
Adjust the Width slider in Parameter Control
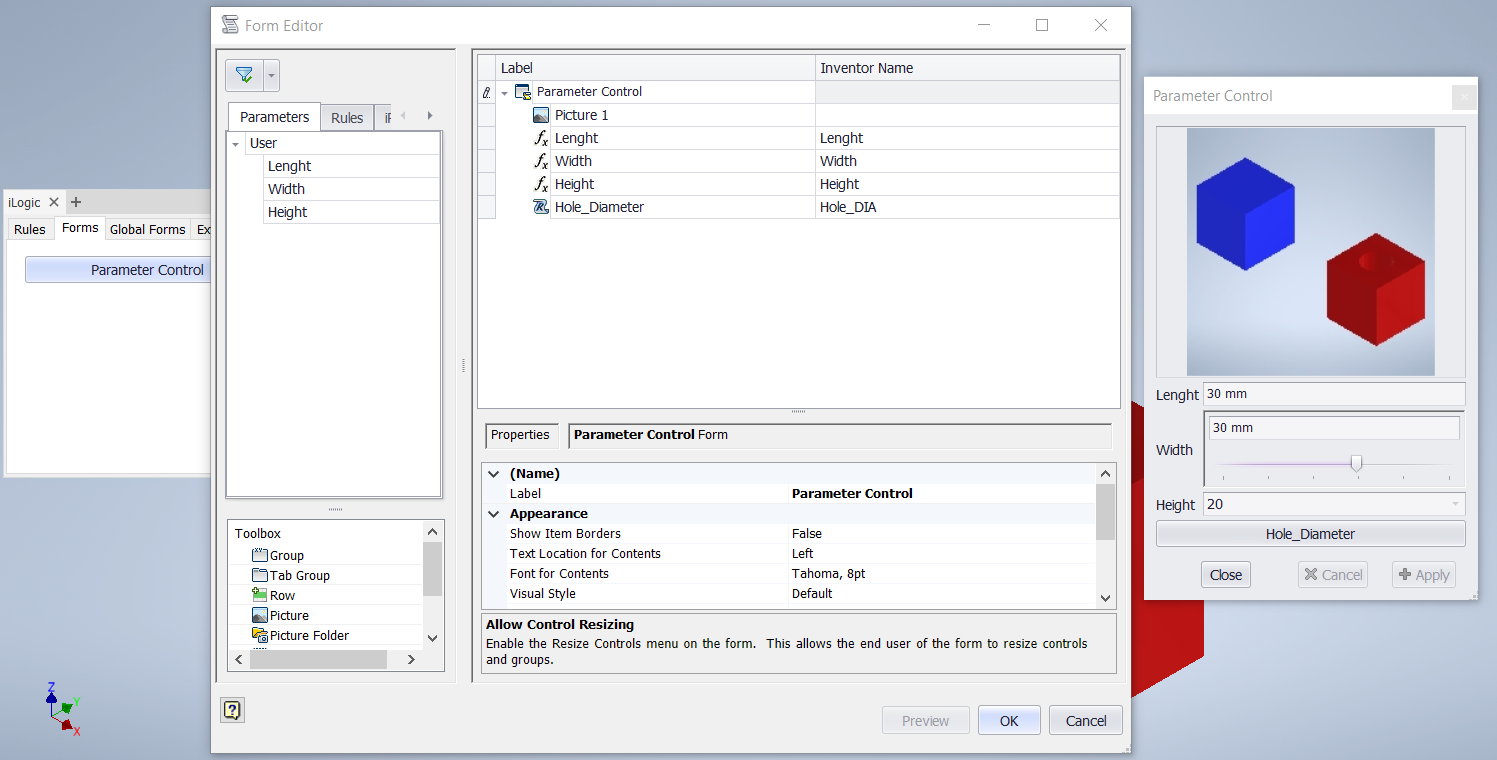coord(1356,463)
